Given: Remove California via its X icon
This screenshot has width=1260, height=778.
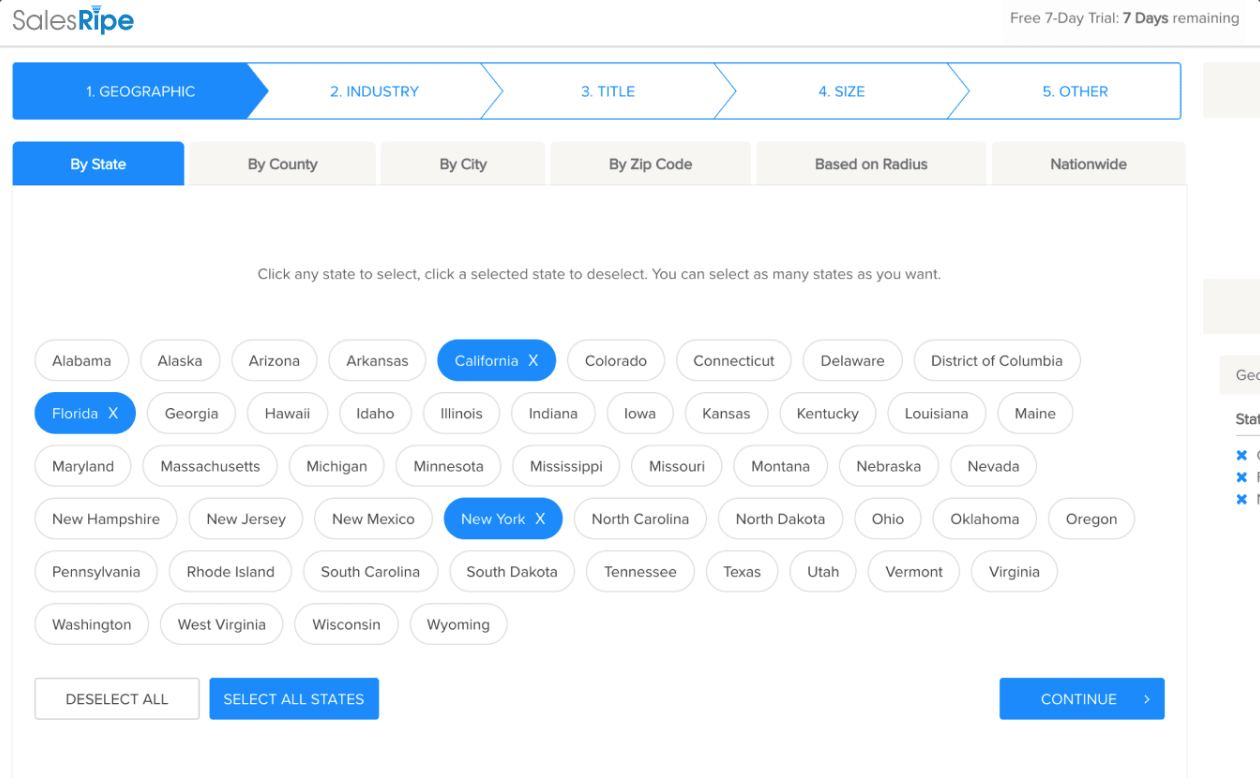Looking at the screenshot, I should coord(533,361).
